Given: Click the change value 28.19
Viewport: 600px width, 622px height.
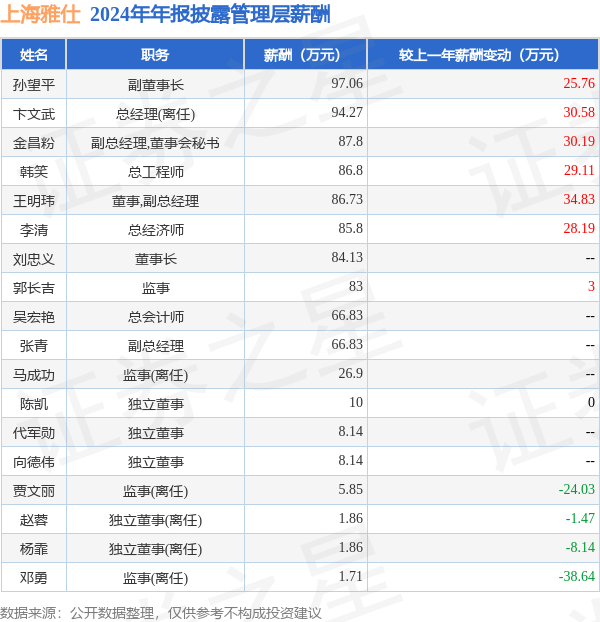Looking at the screenshot, I should pos(579,228).
